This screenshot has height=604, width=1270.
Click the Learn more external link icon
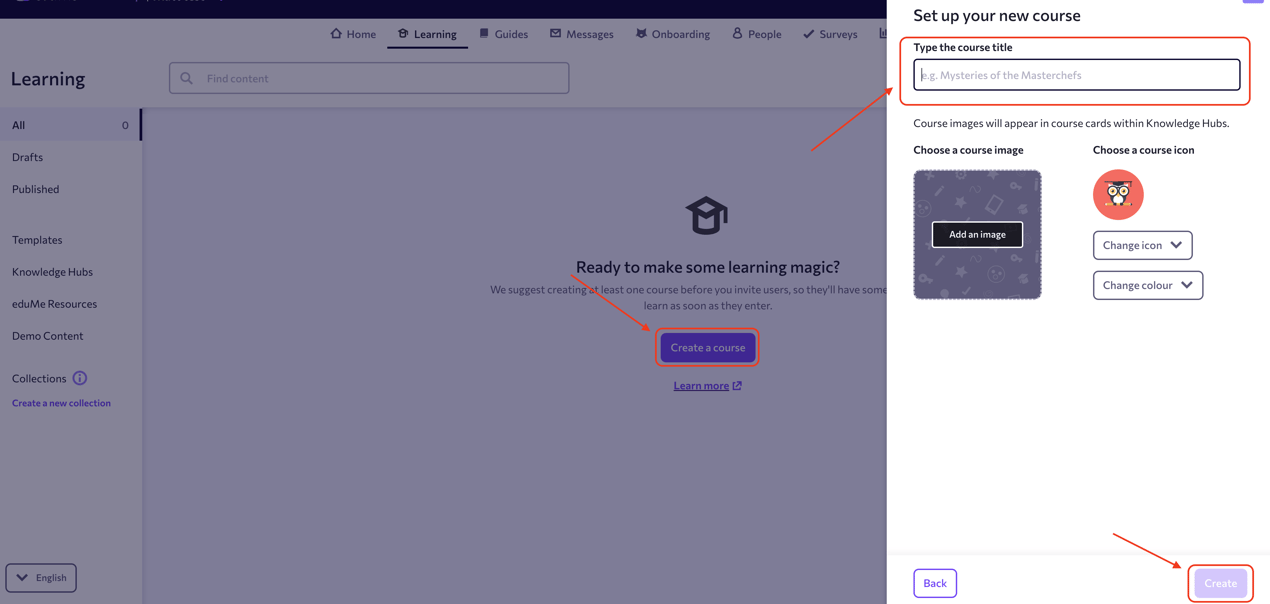737,386
